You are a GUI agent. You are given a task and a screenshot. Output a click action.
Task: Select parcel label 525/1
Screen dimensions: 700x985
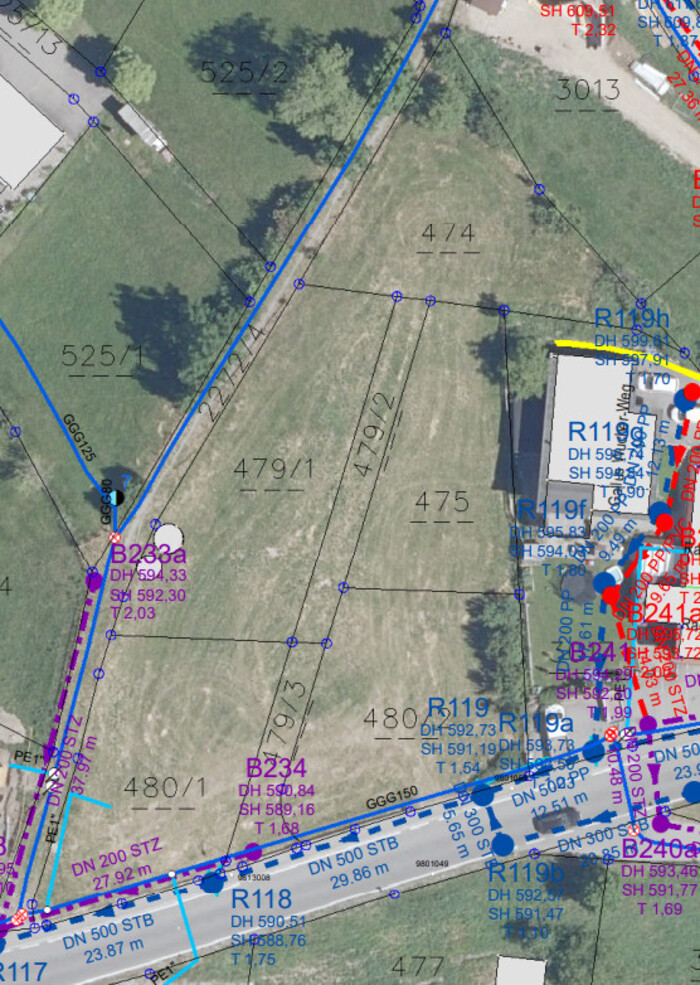[103, 355]
